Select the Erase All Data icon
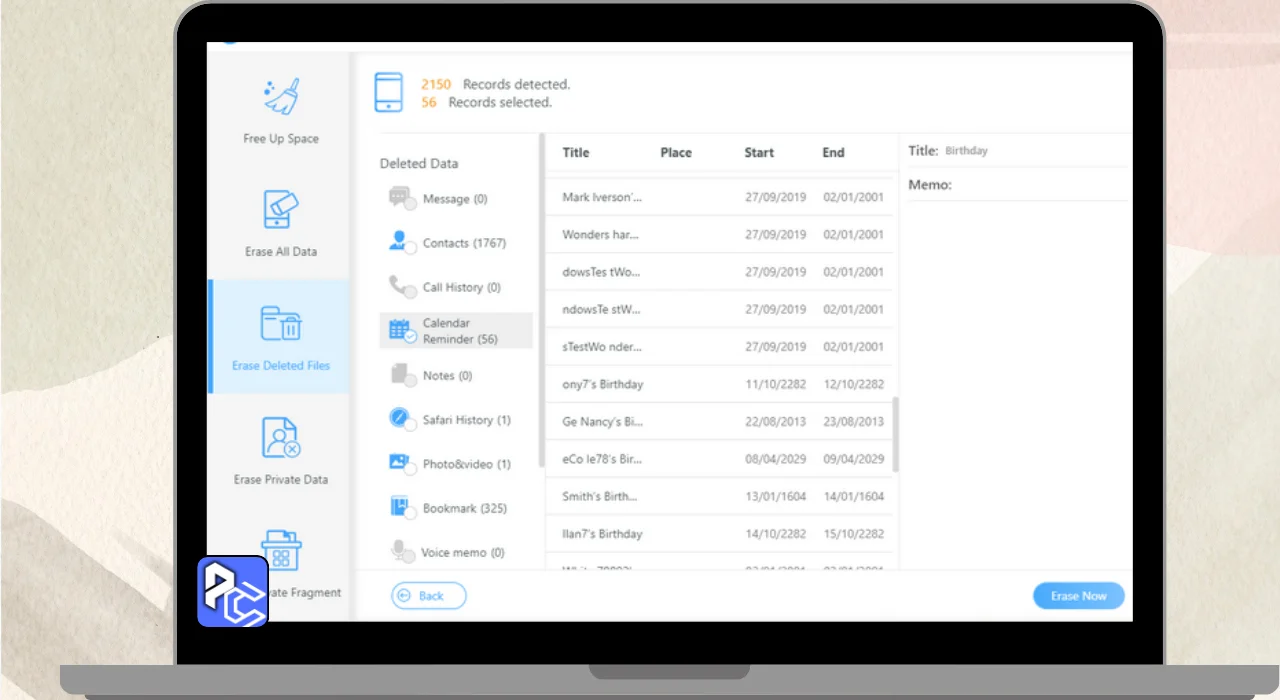1280x700 pixels. click(x=281, y=210)
